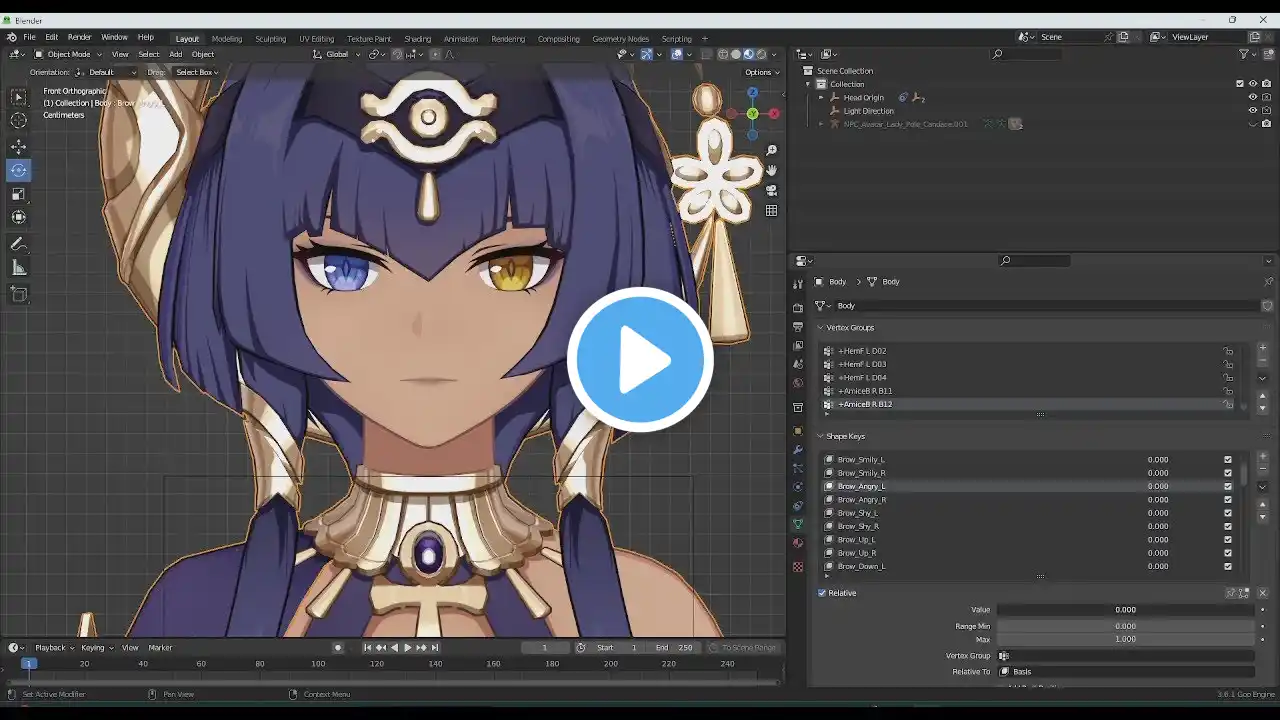The image size is (1280, 720).
Task: Open Shape Key specials dropdown arrow
Action: [x=1263, y=487]
